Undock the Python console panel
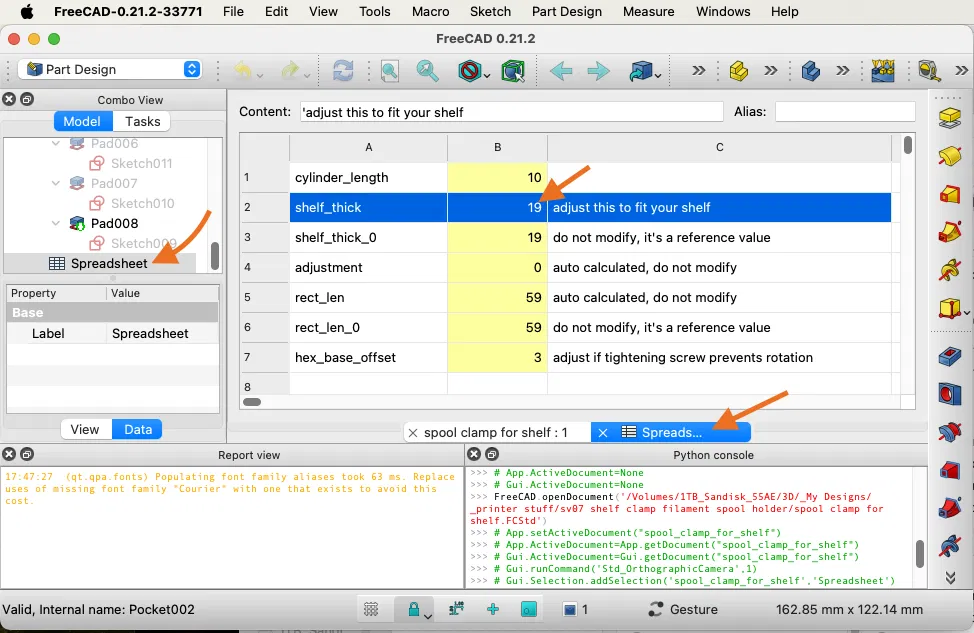This screenshot has width=974, height=633. (491, 454)
